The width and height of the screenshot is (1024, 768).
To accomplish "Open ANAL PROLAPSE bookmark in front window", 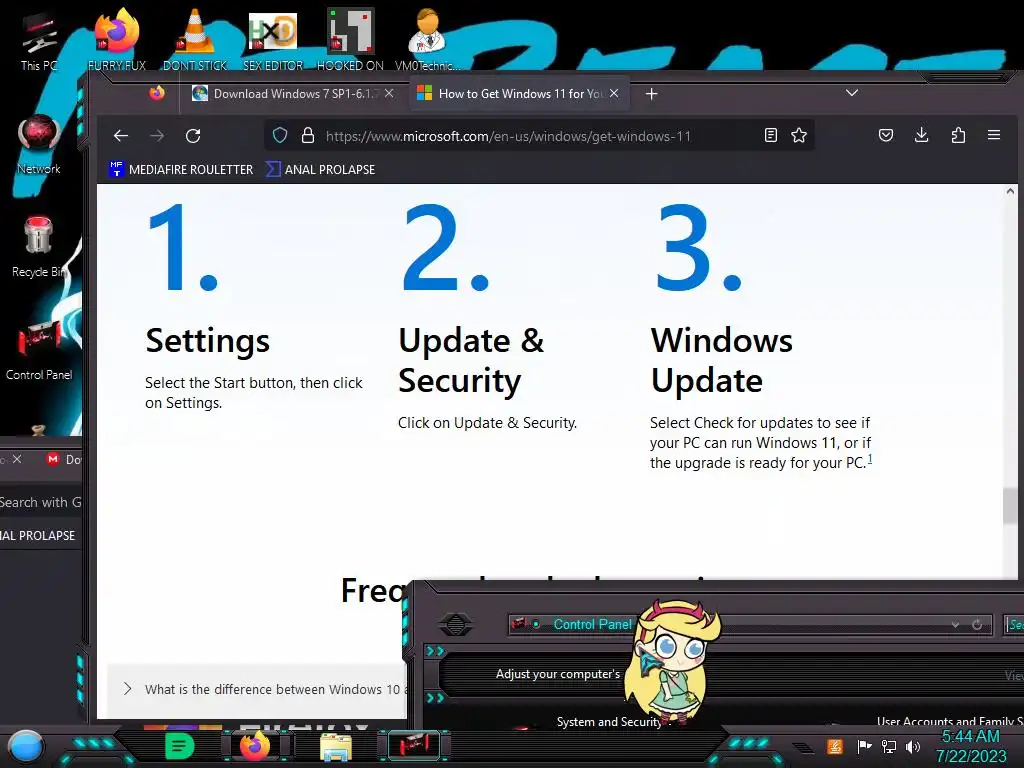I will [x=321, y=170].
